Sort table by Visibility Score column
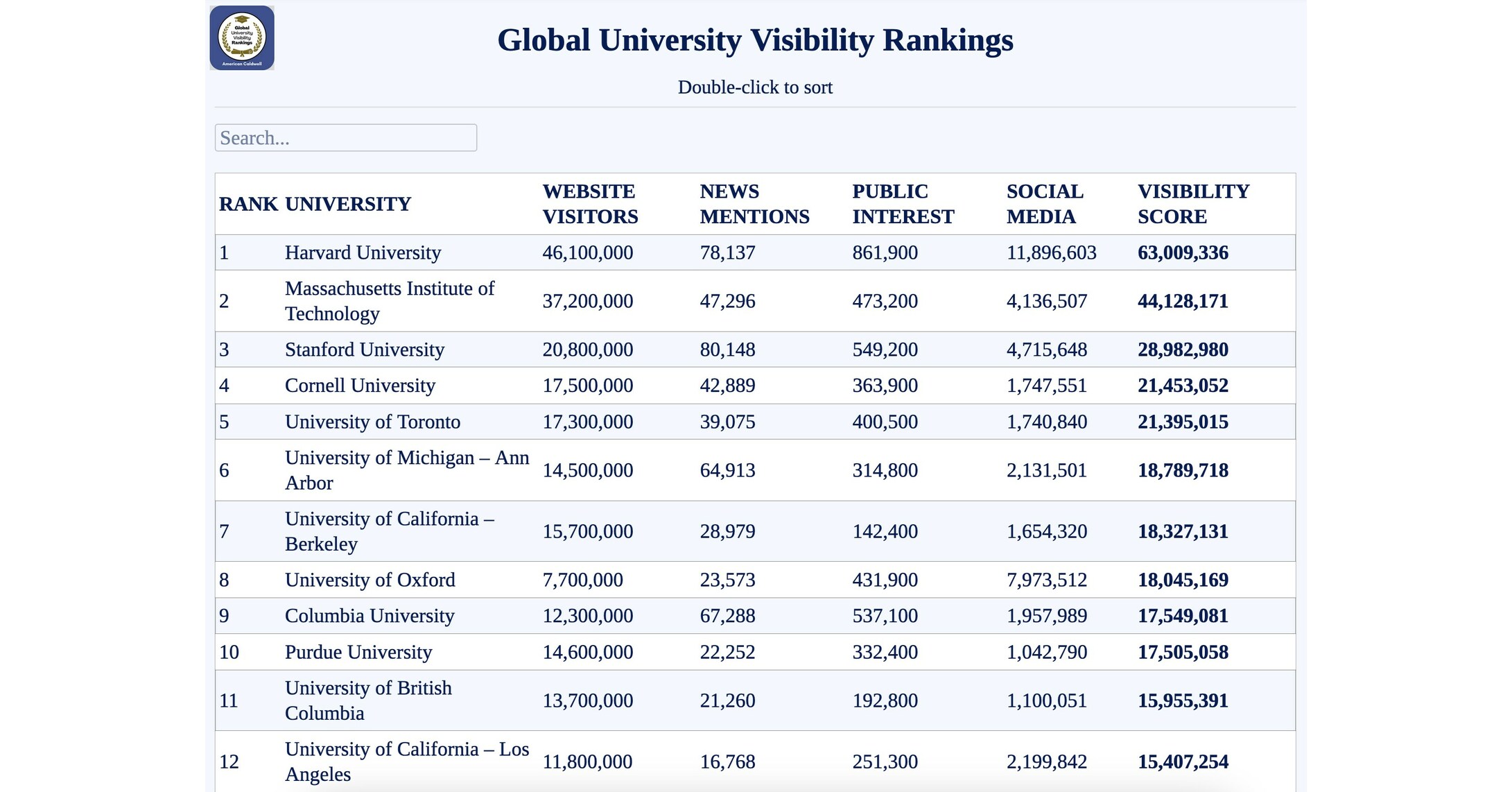Viewport: 1512px width, 792px height. (1191, 203)
